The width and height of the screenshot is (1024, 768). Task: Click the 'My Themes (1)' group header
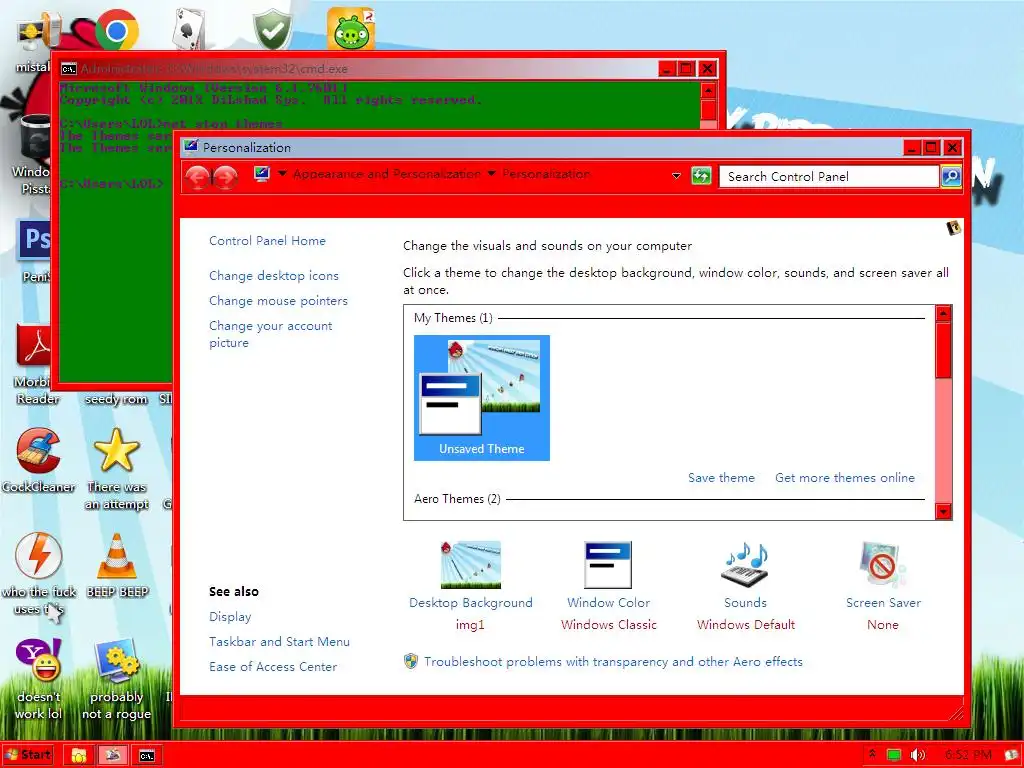tap(453, 318)
